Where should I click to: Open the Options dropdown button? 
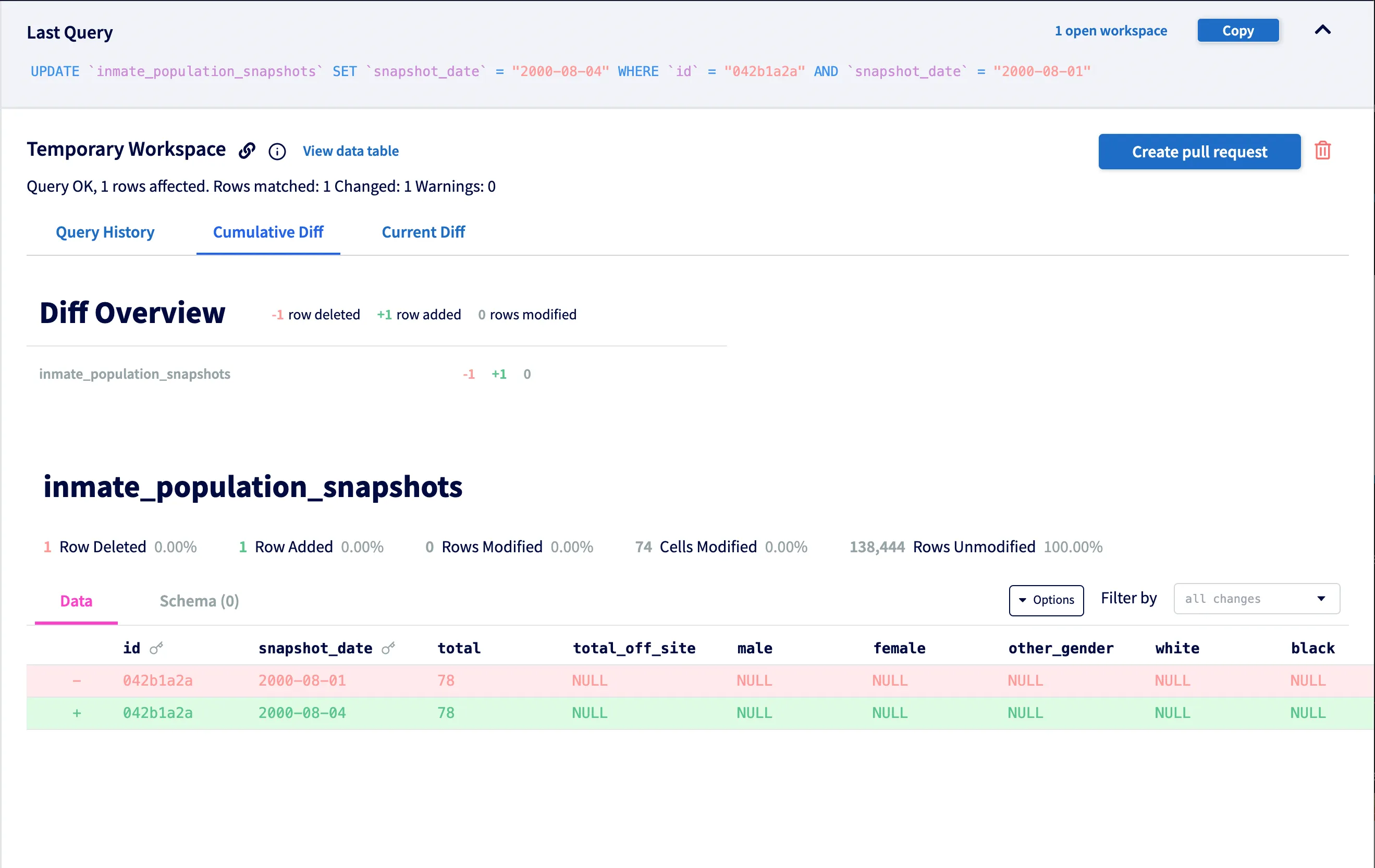tap(1046, 600)
